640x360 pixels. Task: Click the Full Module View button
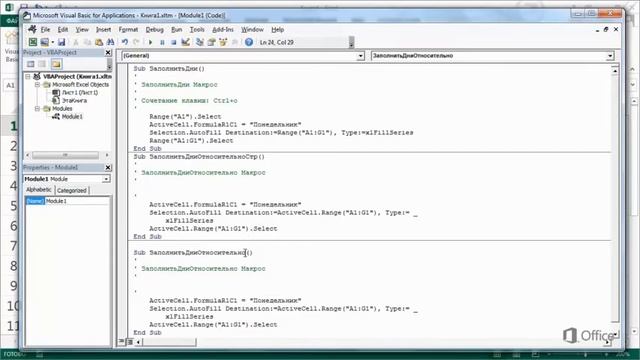click(x=130, y=342)
